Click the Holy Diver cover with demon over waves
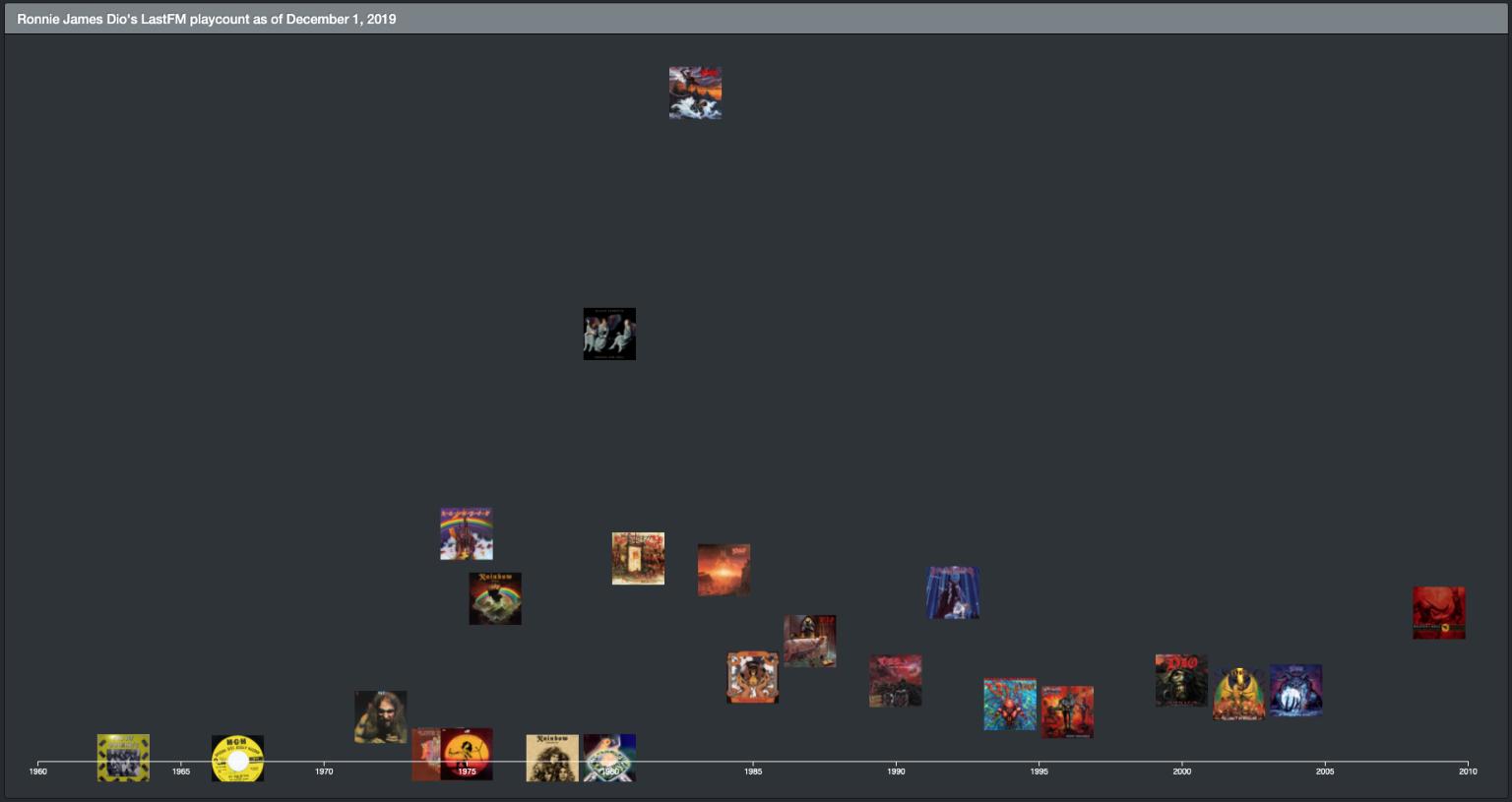This screenshot has width=1512, height=802. tap(695, 93)
